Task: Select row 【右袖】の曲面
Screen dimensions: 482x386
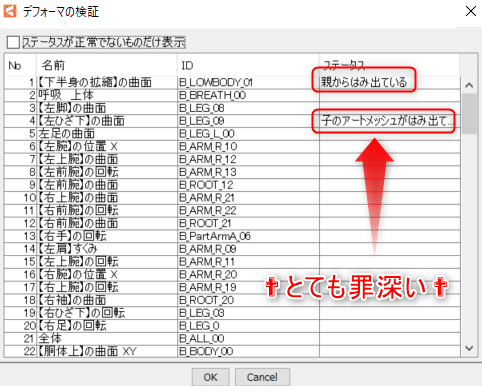Action: 232,300
